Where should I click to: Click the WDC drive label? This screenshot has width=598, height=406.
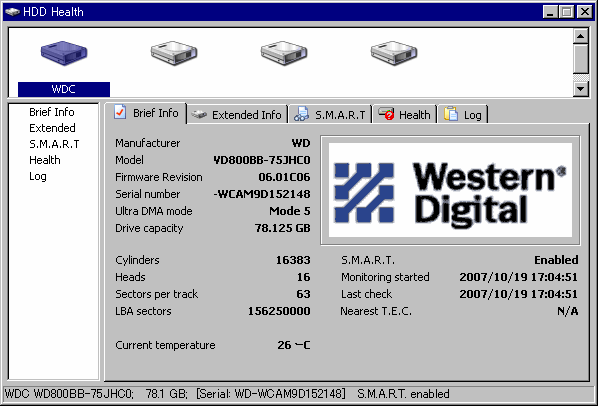coord(64,89)
